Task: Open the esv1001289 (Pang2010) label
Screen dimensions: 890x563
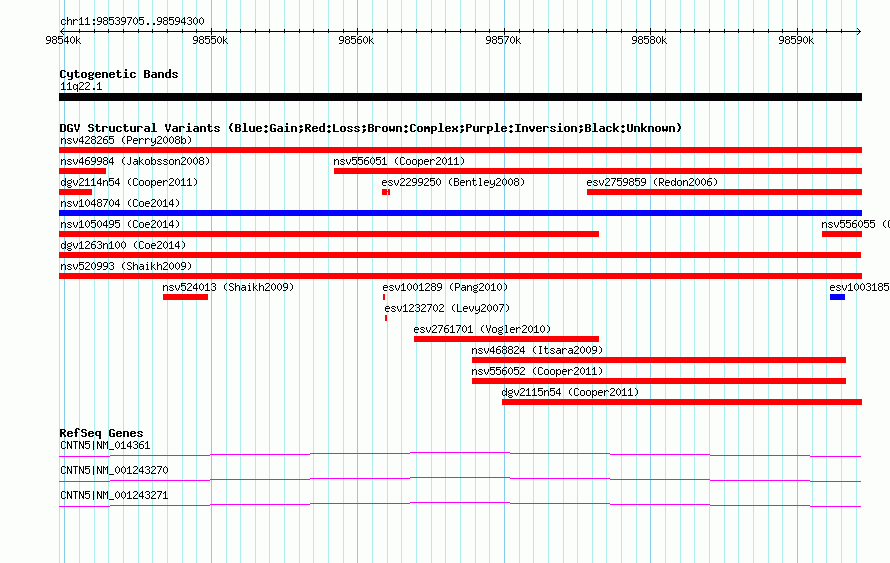Action: click(x=446, y=287)
